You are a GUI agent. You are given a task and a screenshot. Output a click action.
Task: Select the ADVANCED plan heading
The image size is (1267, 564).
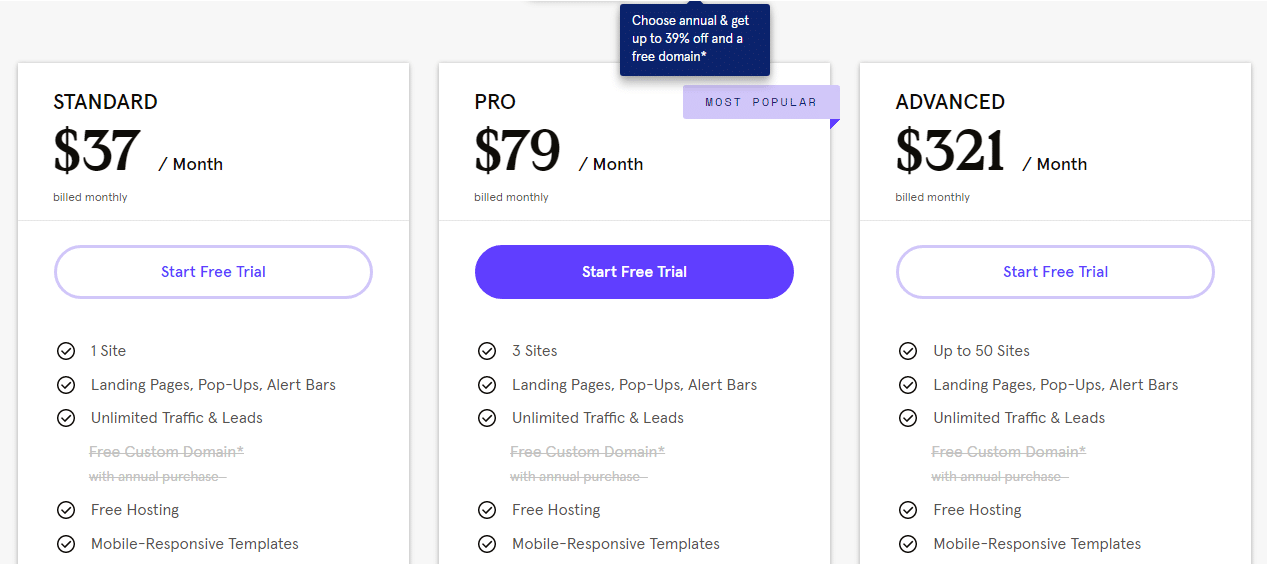click(x=950, y=102)
